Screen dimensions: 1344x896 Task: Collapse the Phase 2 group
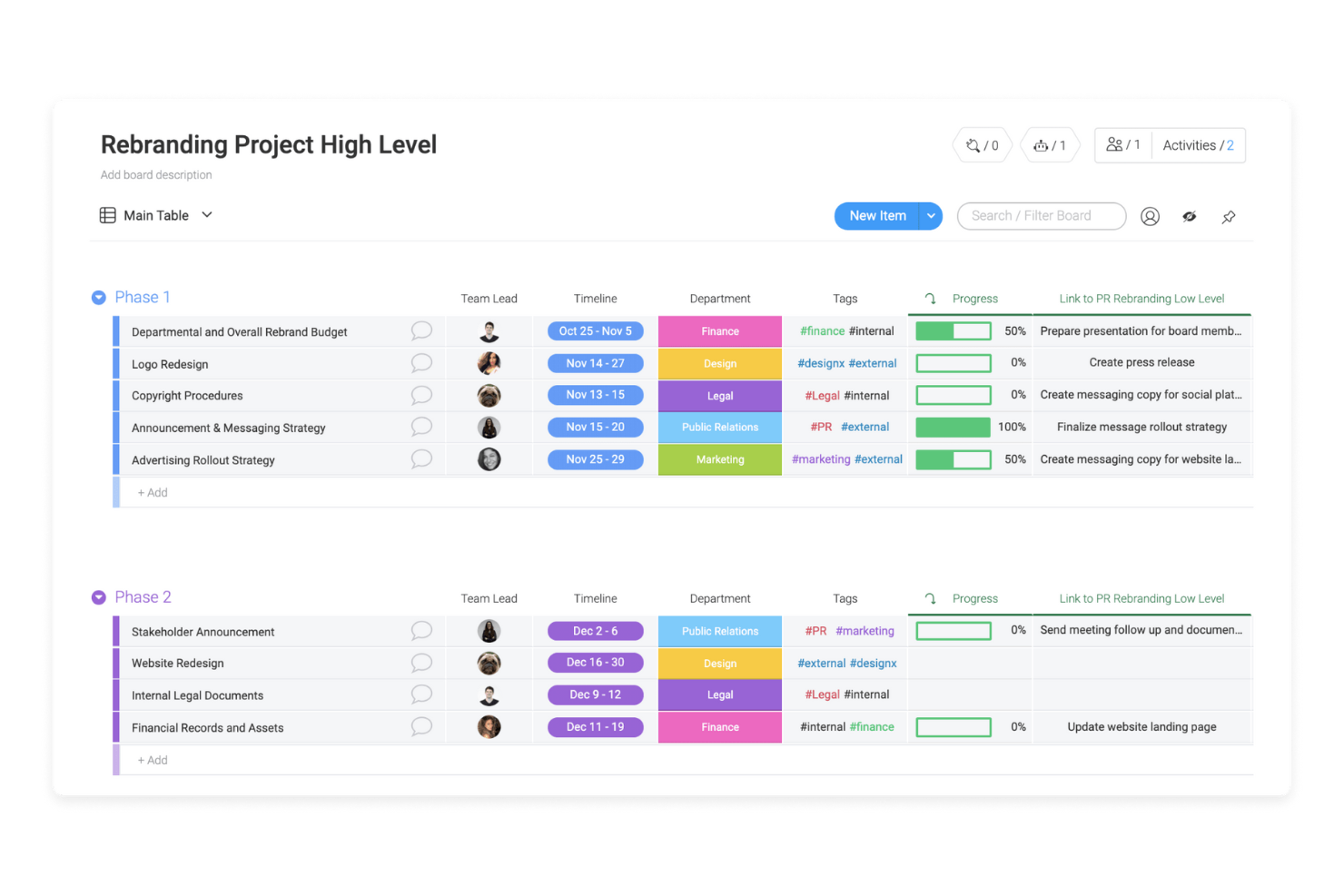(x=98, y=596)
